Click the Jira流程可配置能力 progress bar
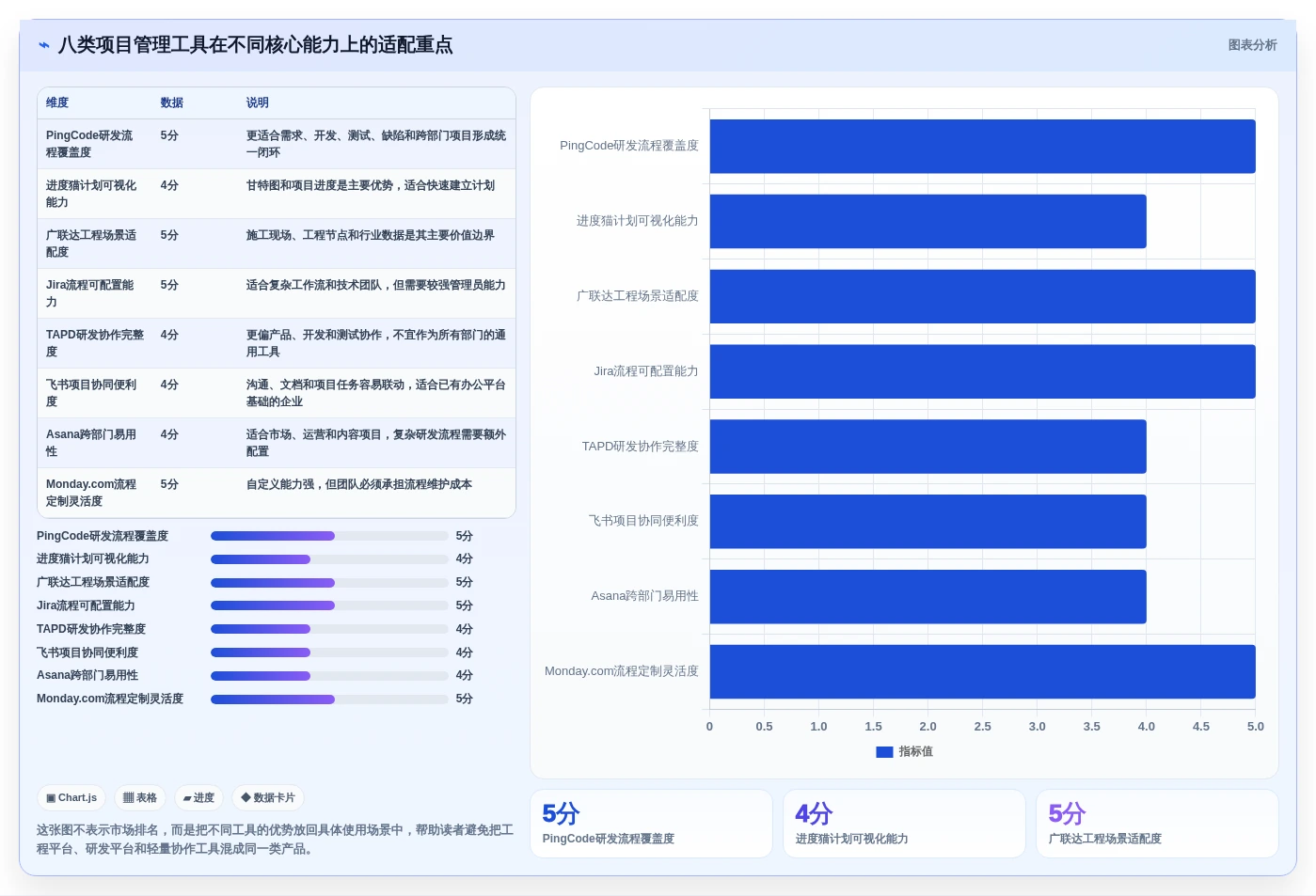The height and width of the screenshot is (896, 1316). (x=329, y=605)
